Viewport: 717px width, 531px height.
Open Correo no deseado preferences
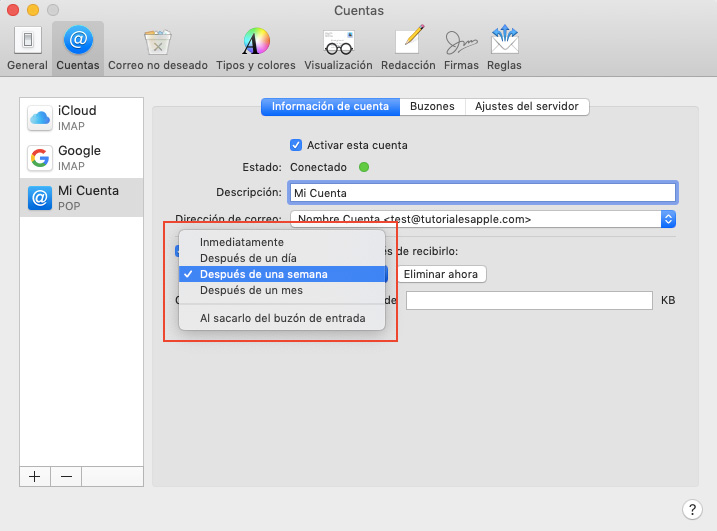[157, 47]
